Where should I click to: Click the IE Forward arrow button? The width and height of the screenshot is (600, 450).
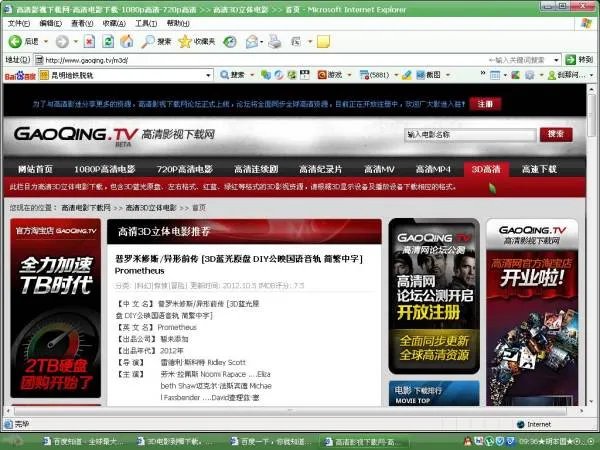click(x=62, y=41)
